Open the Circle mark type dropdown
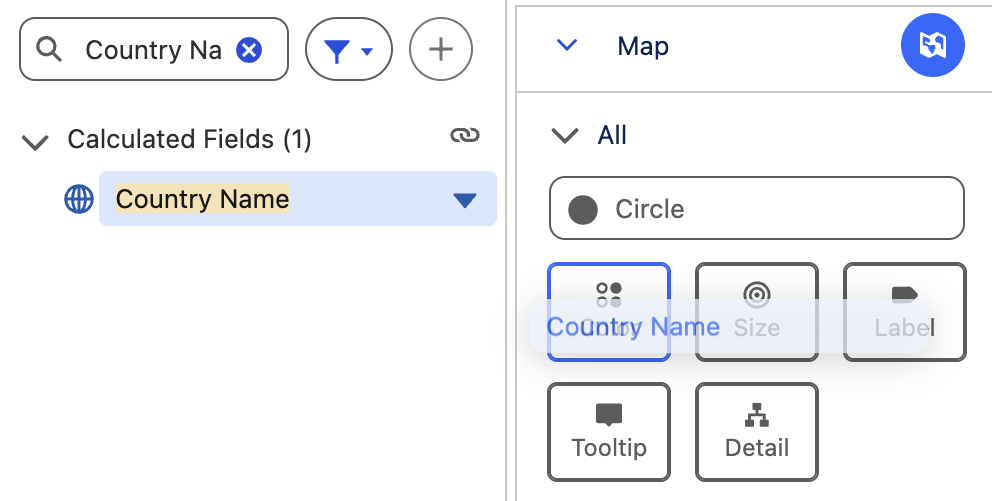 click(757, 208)
